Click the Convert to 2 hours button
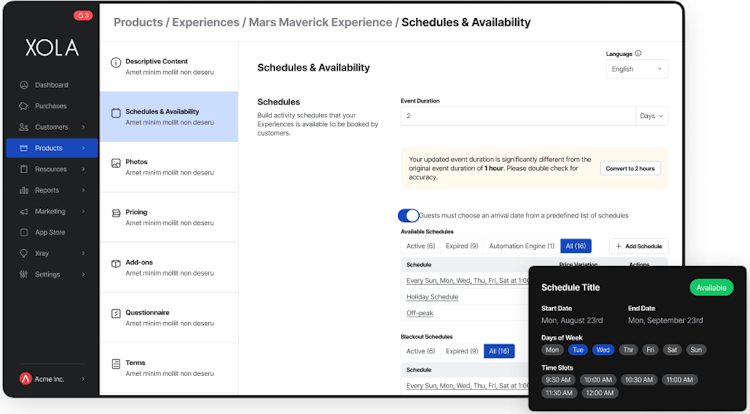Image resolution: width=750 pixels, height=414 pixels. 631,168
